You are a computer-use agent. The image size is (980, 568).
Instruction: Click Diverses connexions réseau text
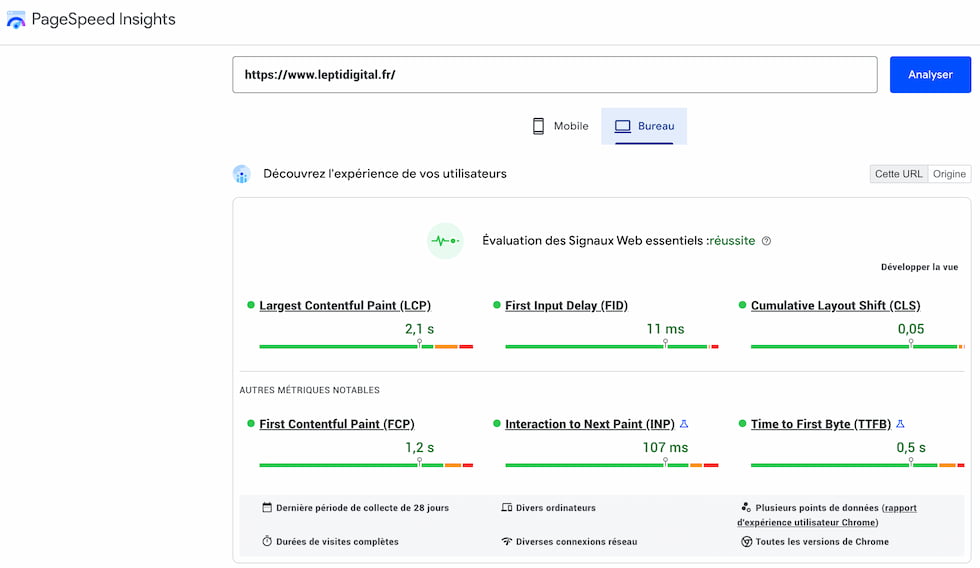coord(576,542)
